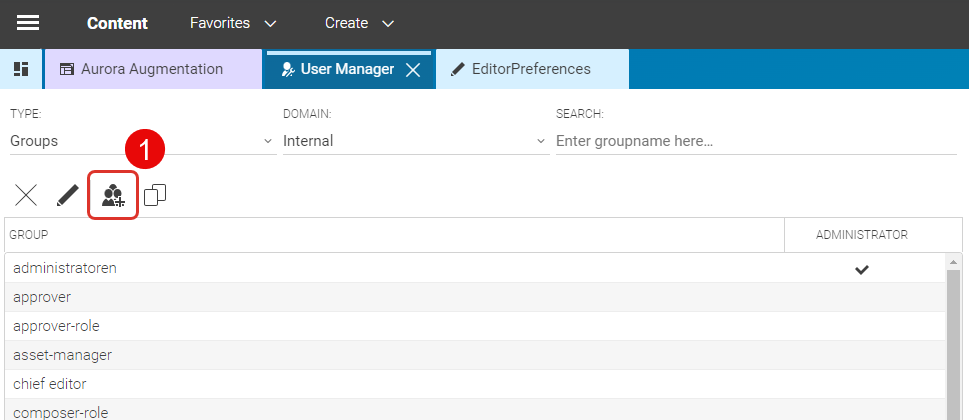Open the Type dropdown showing Groups
The width and height of the screenshot is (969, 420).
pyautogui.click(x=141, y=141)
